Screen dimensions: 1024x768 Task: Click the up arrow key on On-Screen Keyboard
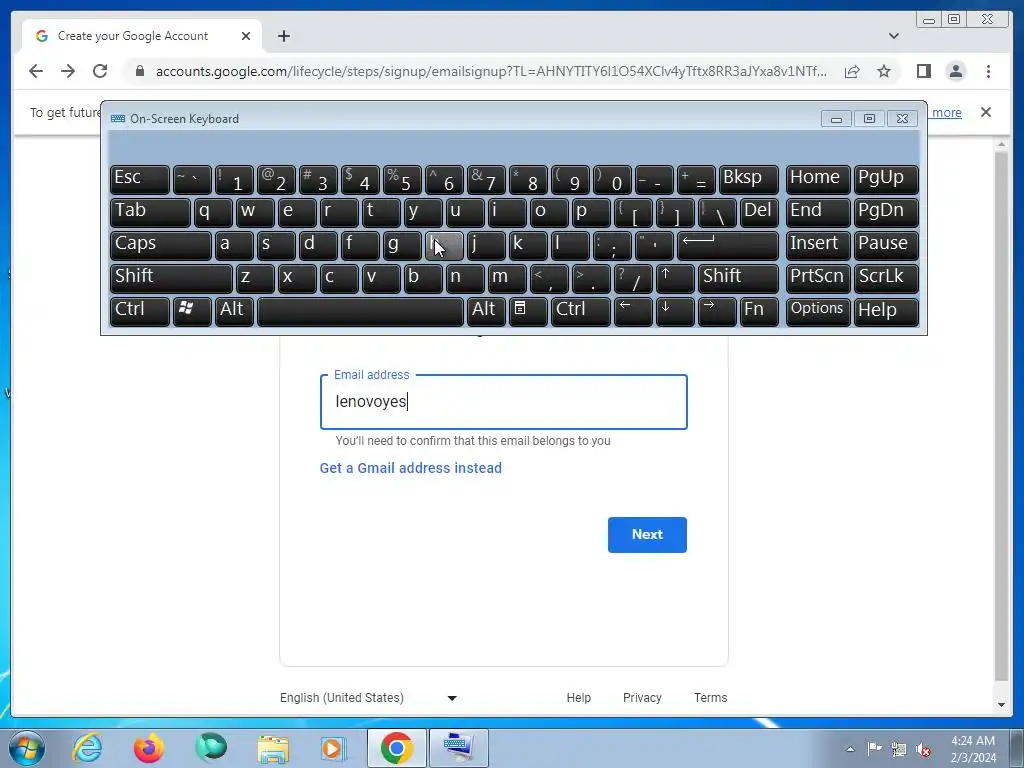click(x=675, y=278)
